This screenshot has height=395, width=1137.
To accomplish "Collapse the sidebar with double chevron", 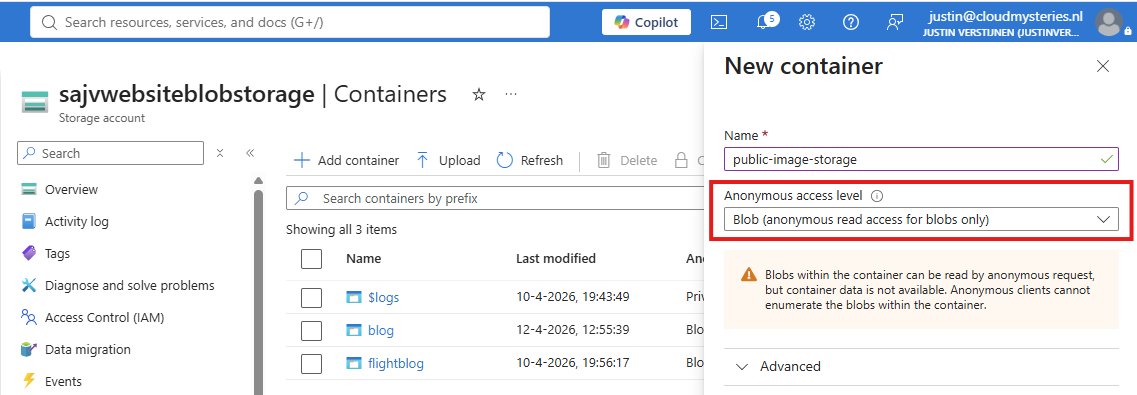I will [x=249, y=153].
